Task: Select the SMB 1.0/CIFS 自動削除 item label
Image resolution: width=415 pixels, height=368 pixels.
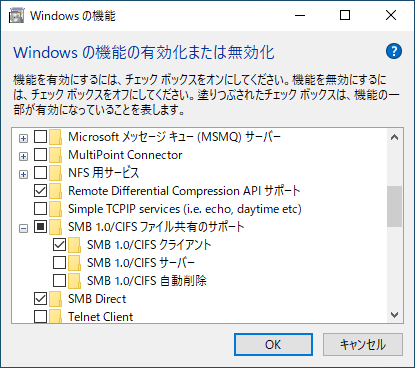Action: pos(147,281)
